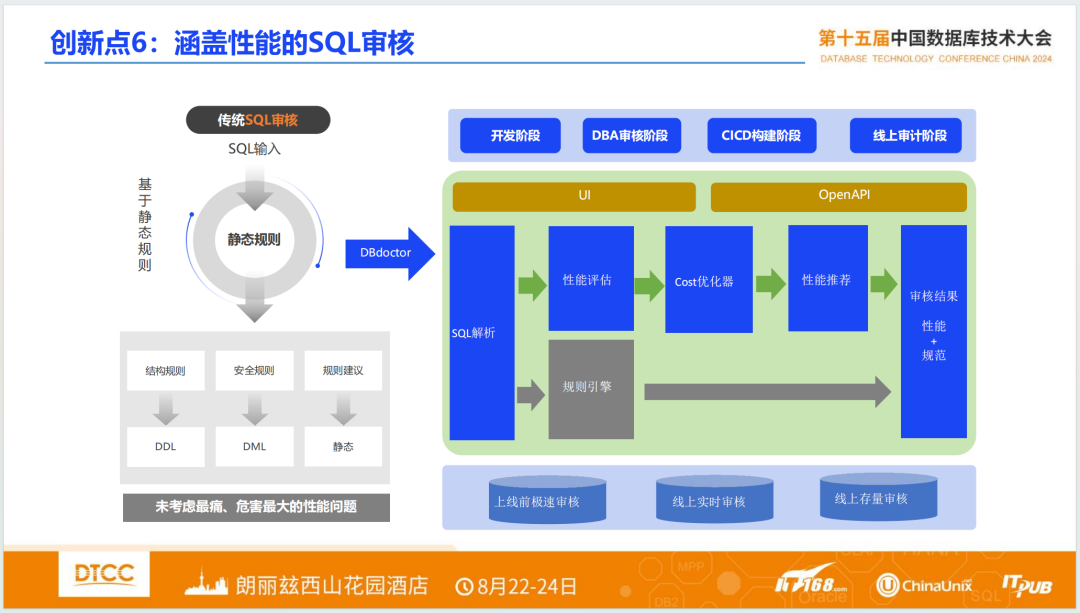The height and width of the screenshot is (613, 1080).
Task: Click the 规则建议 box
Action: (343, 371)
